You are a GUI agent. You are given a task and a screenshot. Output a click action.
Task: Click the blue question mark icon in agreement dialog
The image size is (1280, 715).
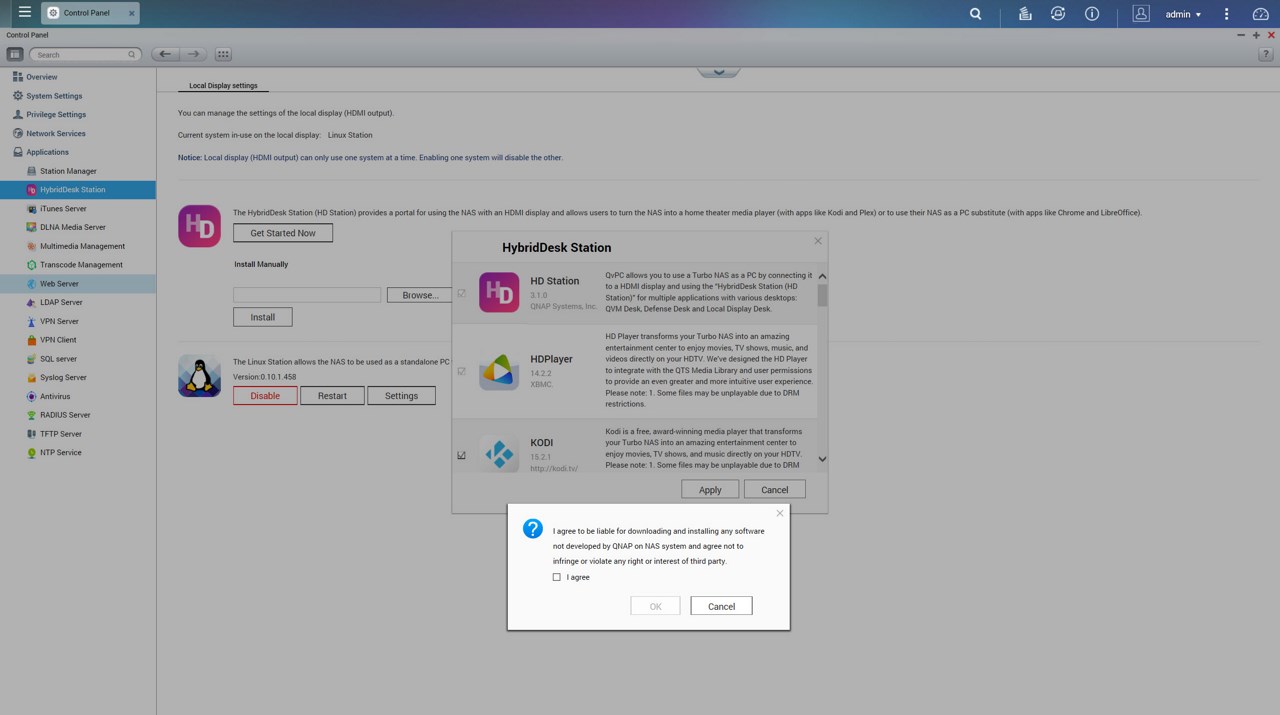click(x=533, y=529)
